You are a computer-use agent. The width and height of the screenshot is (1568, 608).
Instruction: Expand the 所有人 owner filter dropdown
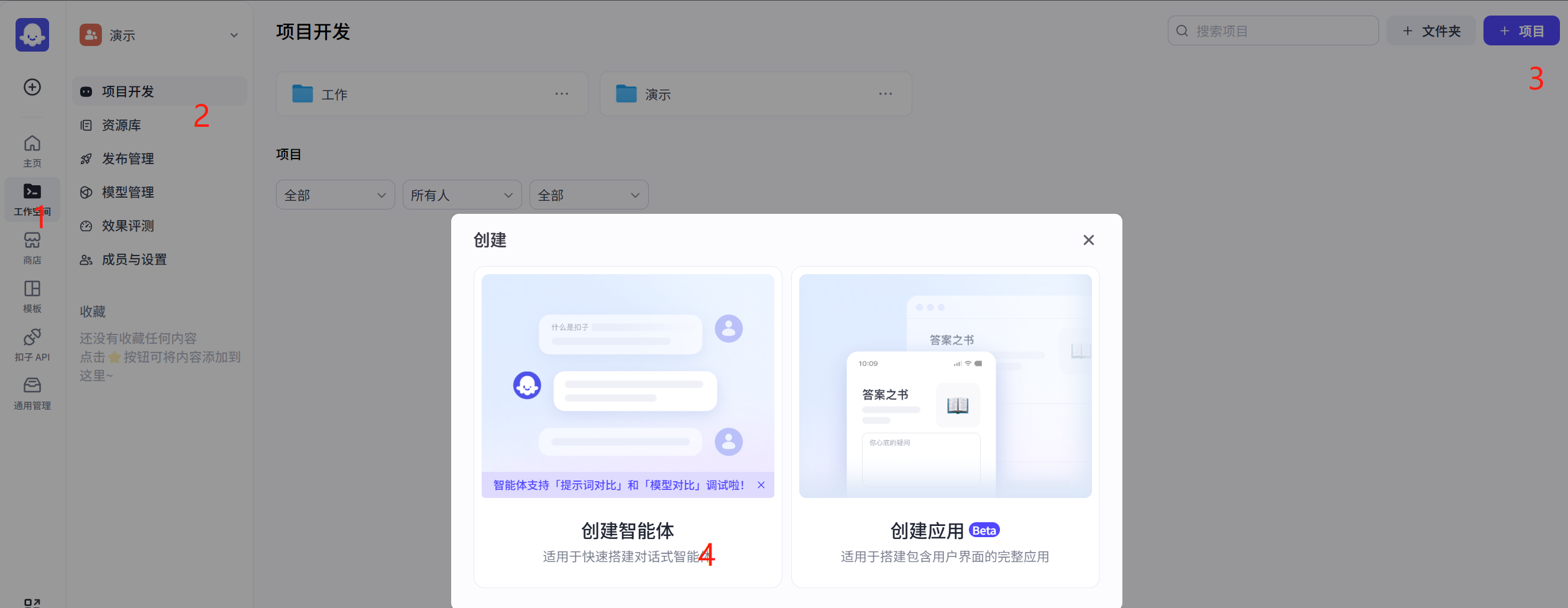coord(462,195)
